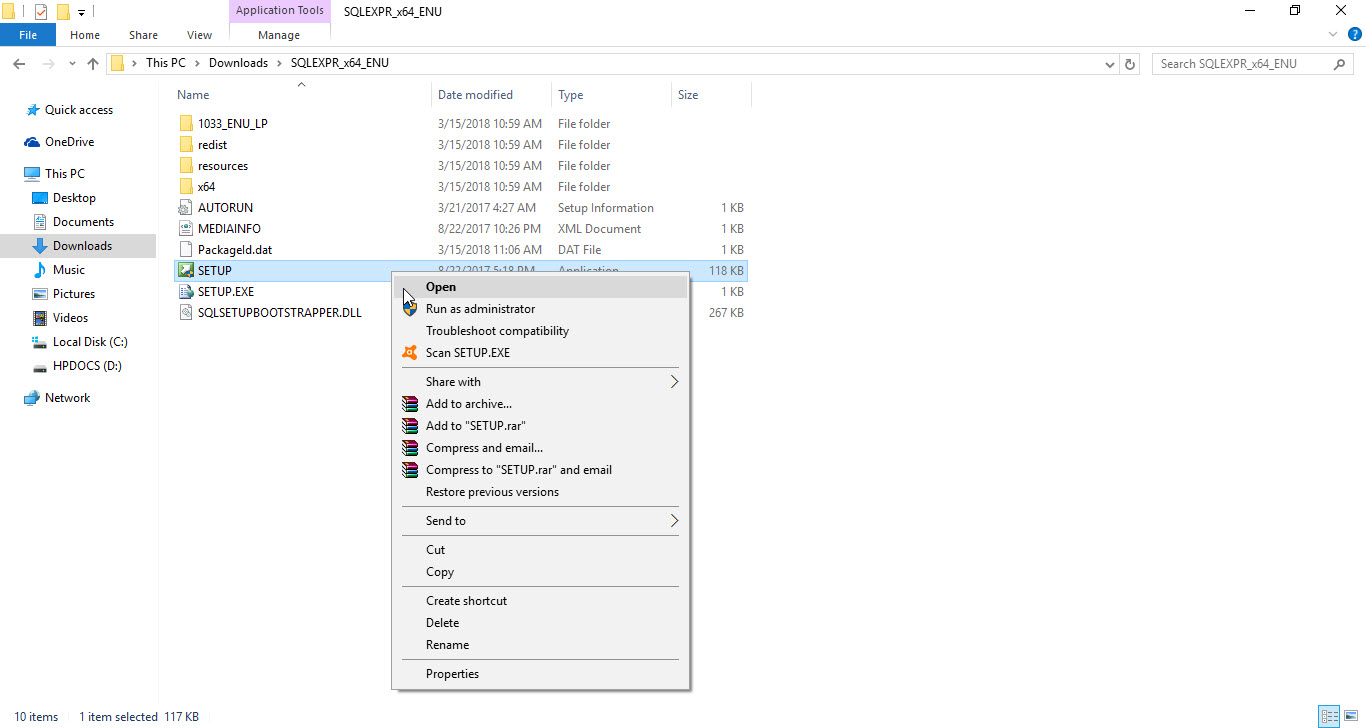Screen dimensions: 1366x728
Task: Open OneDrive from the navigation pane
Action: [x=69, y=141]
